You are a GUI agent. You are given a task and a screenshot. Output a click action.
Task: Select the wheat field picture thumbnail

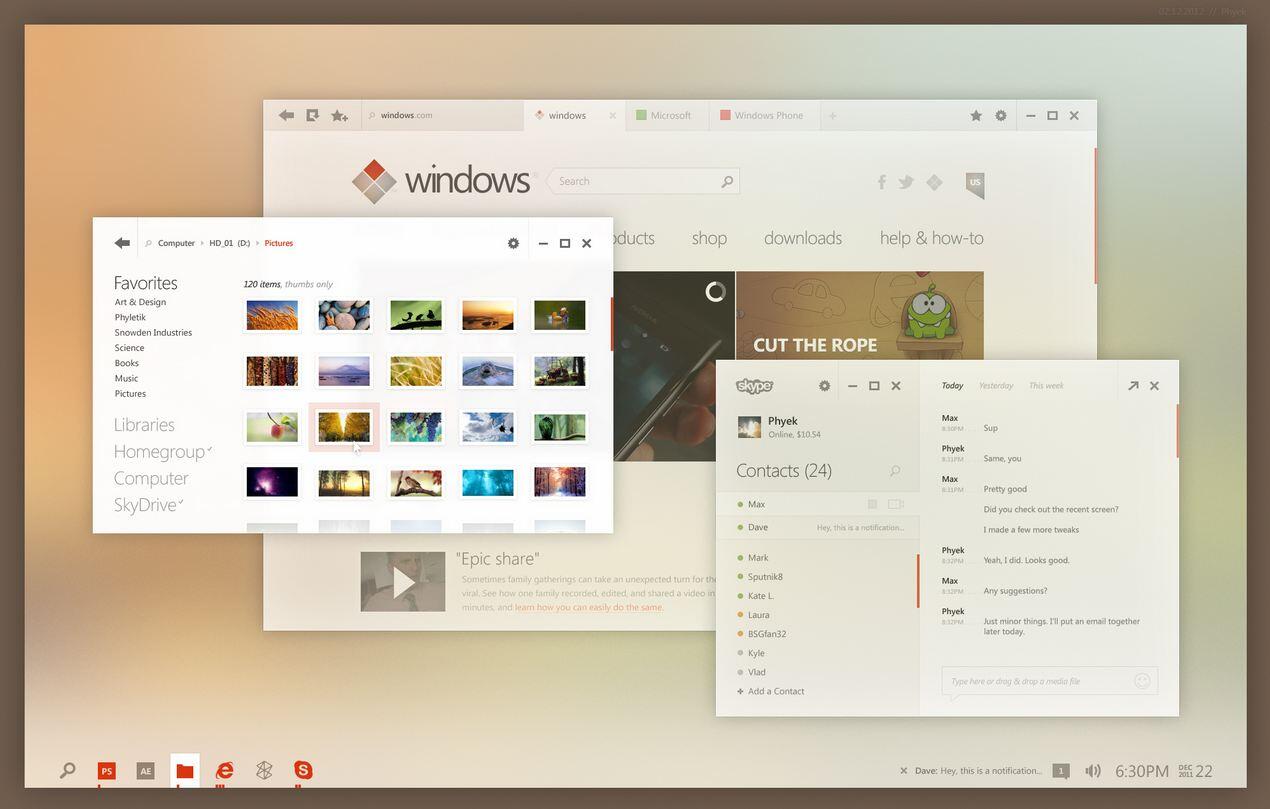pos(272,316)
